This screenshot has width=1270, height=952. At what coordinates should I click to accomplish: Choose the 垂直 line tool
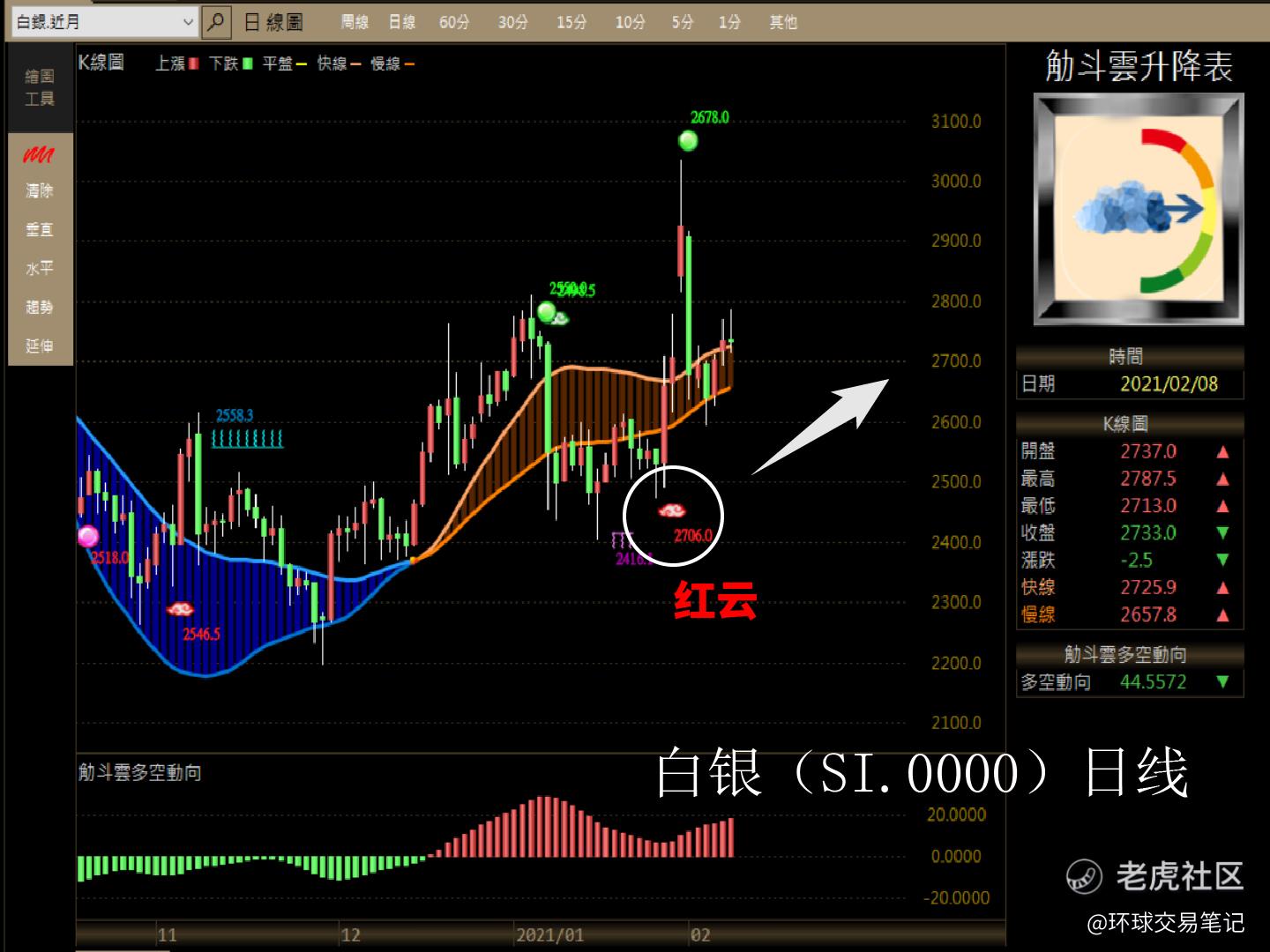(x=40, y=229)
